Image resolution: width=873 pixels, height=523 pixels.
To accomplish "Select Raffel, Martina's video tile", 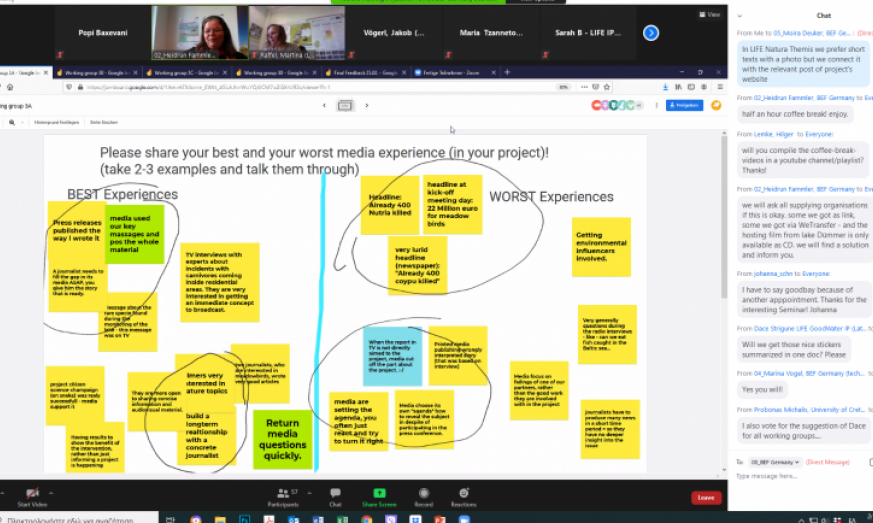I will [x=297, y=33].
